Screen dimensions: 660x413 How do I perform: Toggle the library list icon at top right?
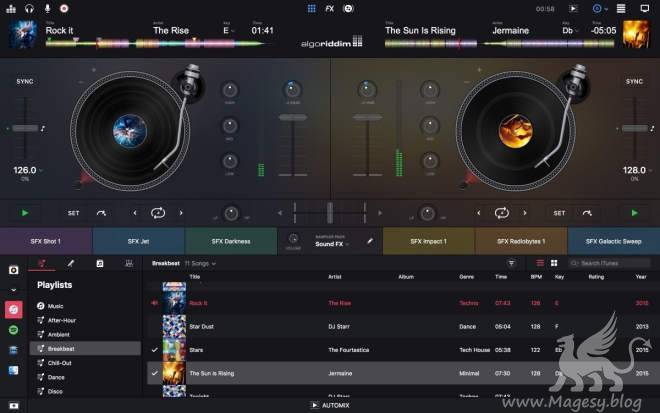[x=621, y=8]
